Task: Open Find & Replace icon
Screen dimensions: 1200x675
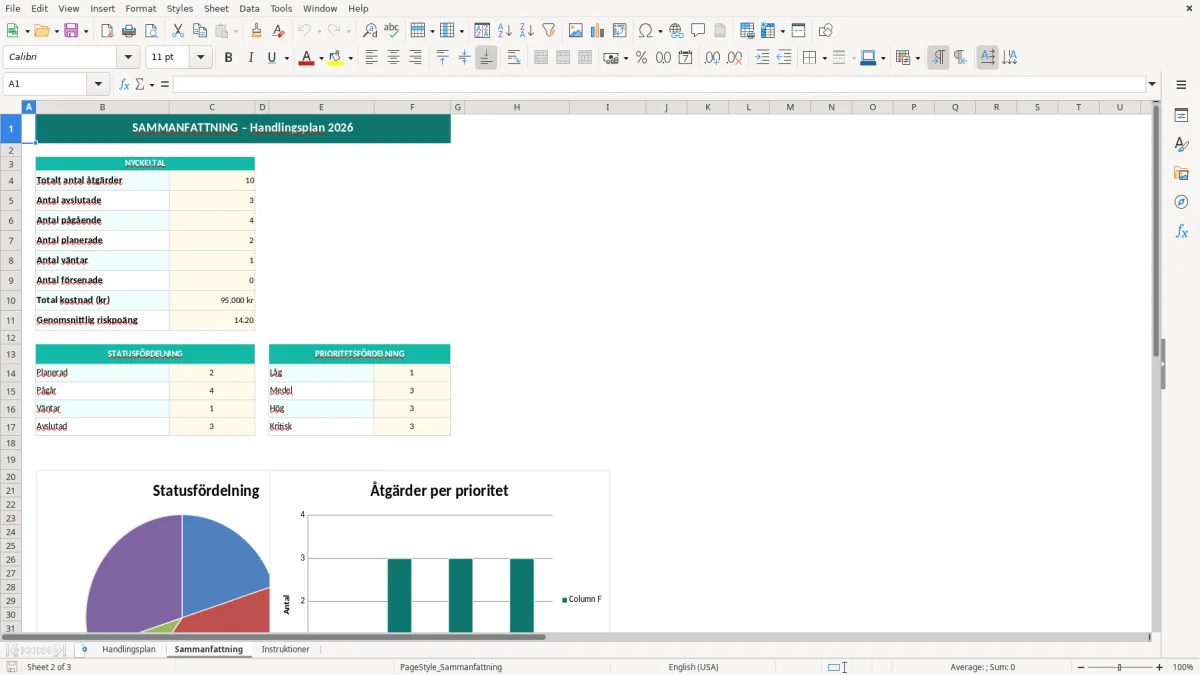Action: coord(370,31)
